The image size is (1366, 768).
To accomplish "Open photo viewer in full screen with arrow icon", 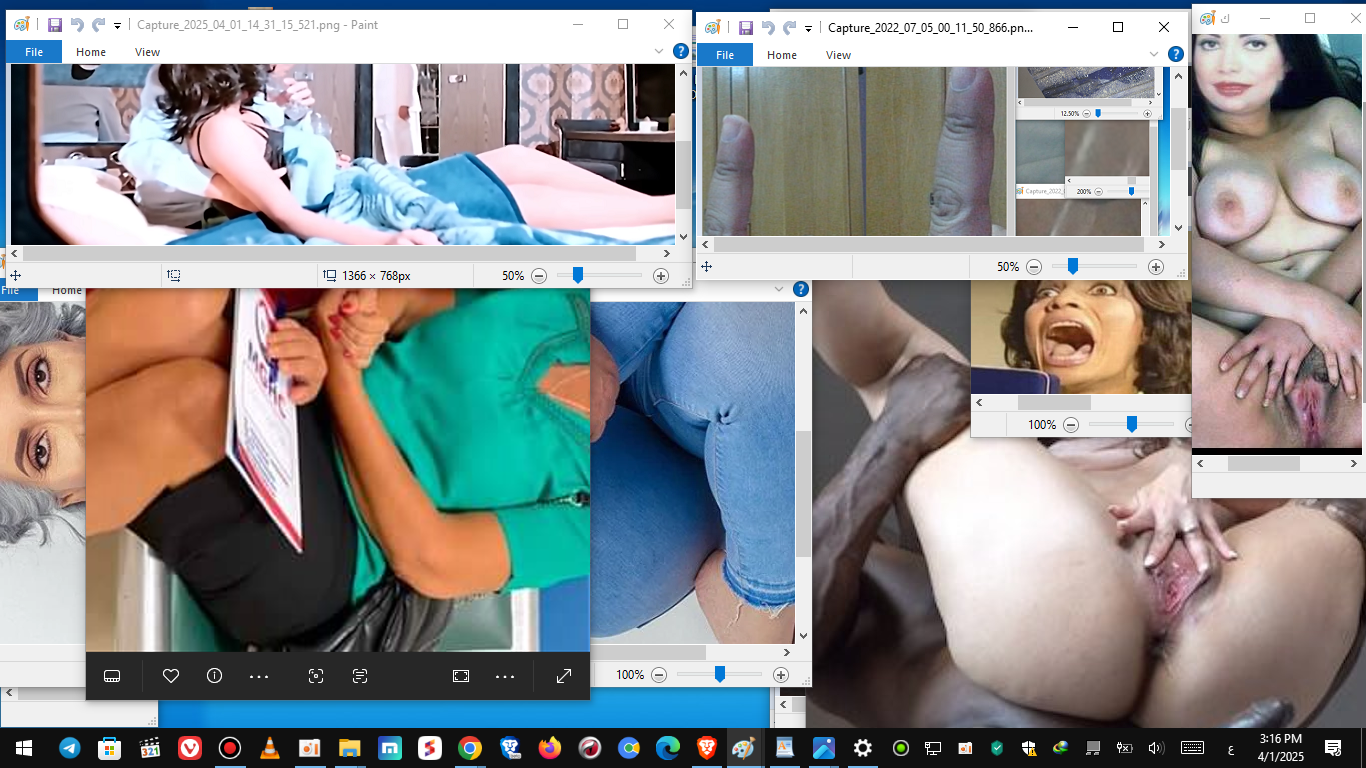I will [564, 676].
